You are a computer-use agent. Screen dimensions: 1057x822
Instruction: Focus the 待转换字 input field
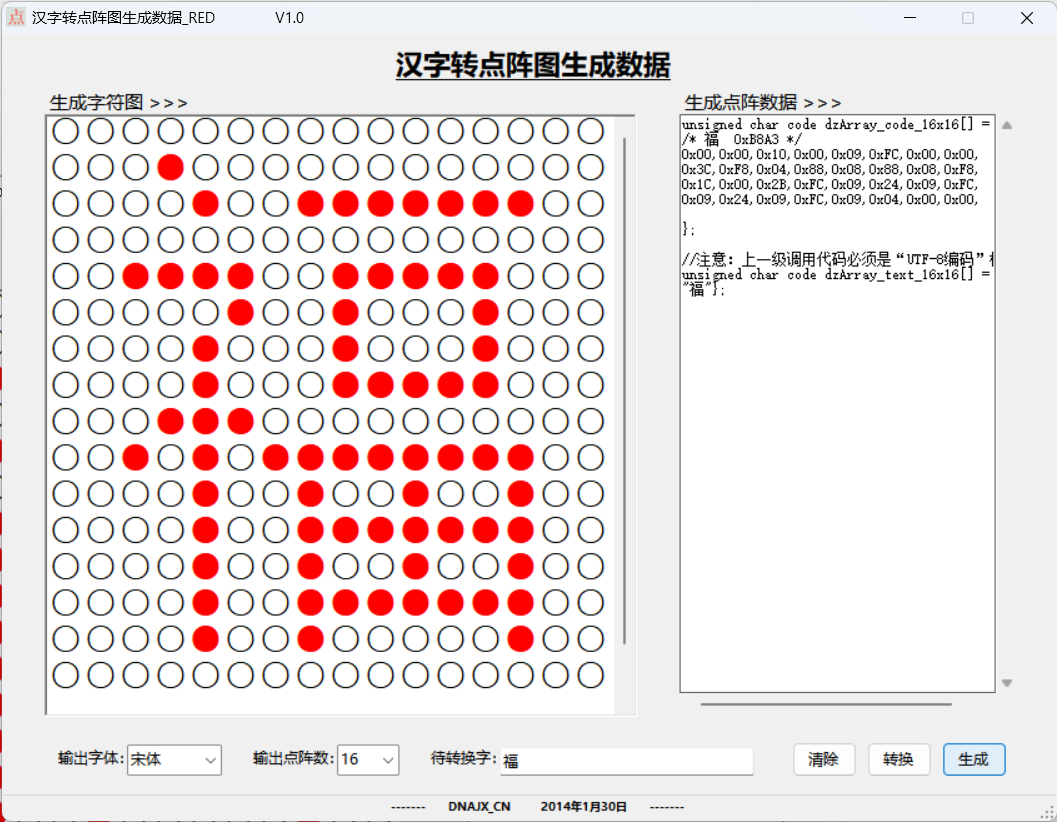point(626,761)
